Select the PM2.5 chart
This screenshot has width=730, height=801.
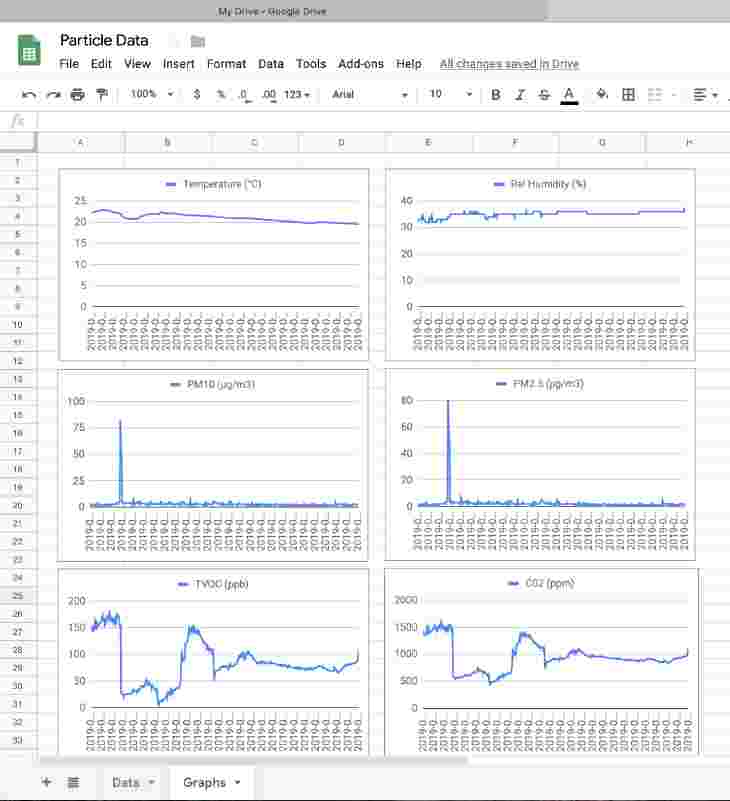[540, 464]
